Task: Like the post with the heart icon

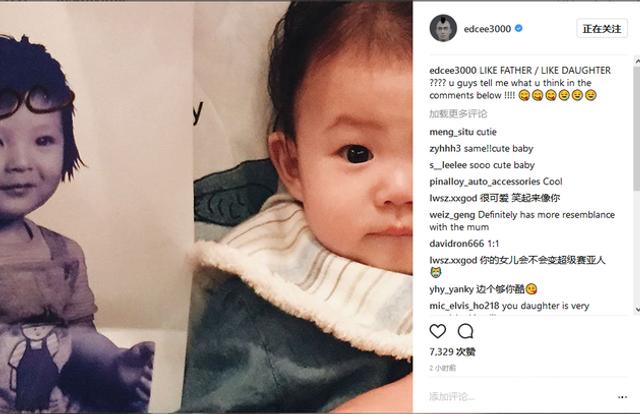Action: point(438,331)
